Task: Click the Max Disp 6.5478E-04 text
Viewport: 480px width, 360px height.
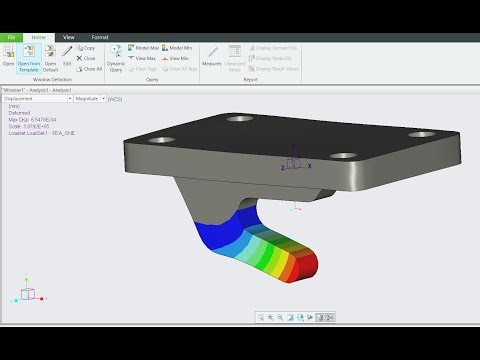Action: pos(32,120)
